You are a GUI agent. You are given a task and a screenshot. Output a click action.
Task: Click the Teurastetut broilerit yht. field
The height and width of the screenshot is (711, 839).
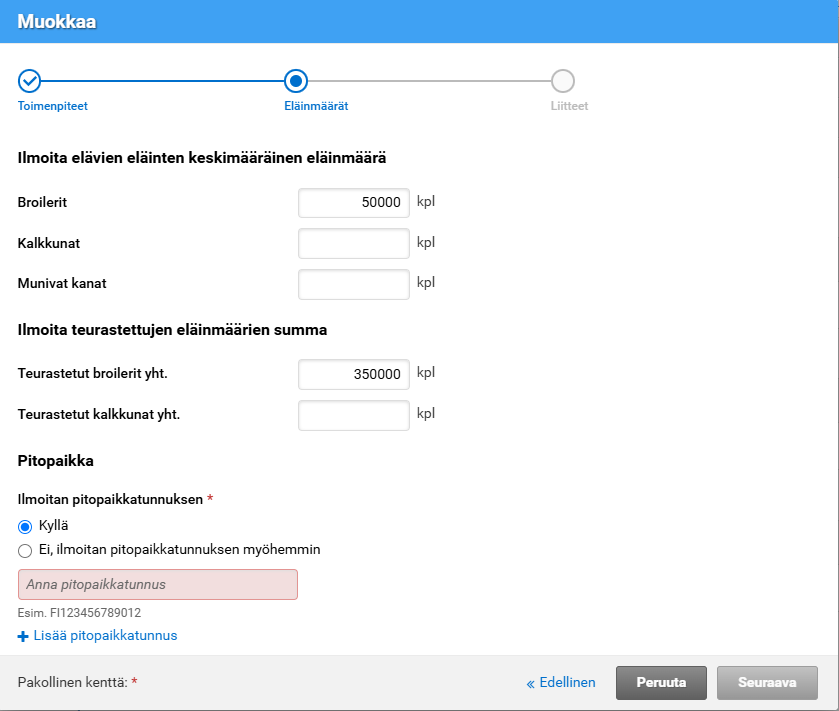(x=354, y=375)
